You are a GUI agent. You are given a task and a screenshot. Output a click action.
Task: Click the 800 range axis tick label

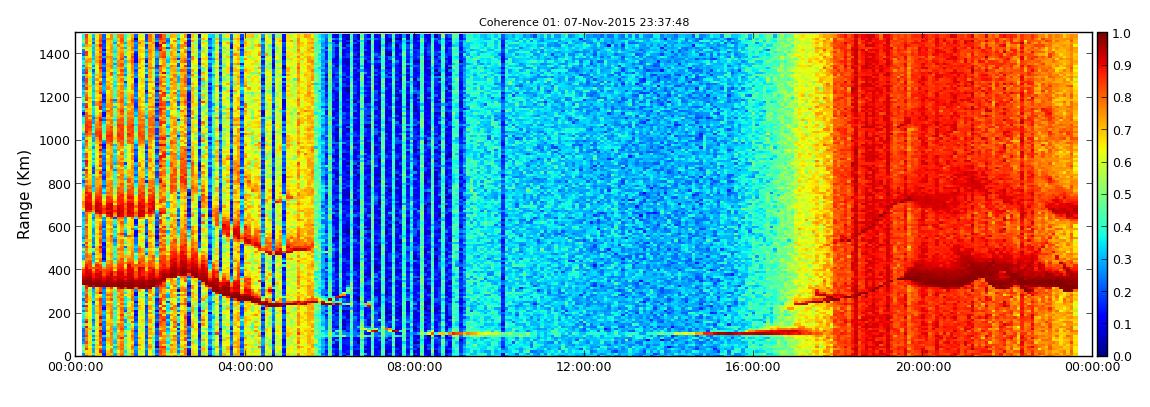click(x=60, y=184)
